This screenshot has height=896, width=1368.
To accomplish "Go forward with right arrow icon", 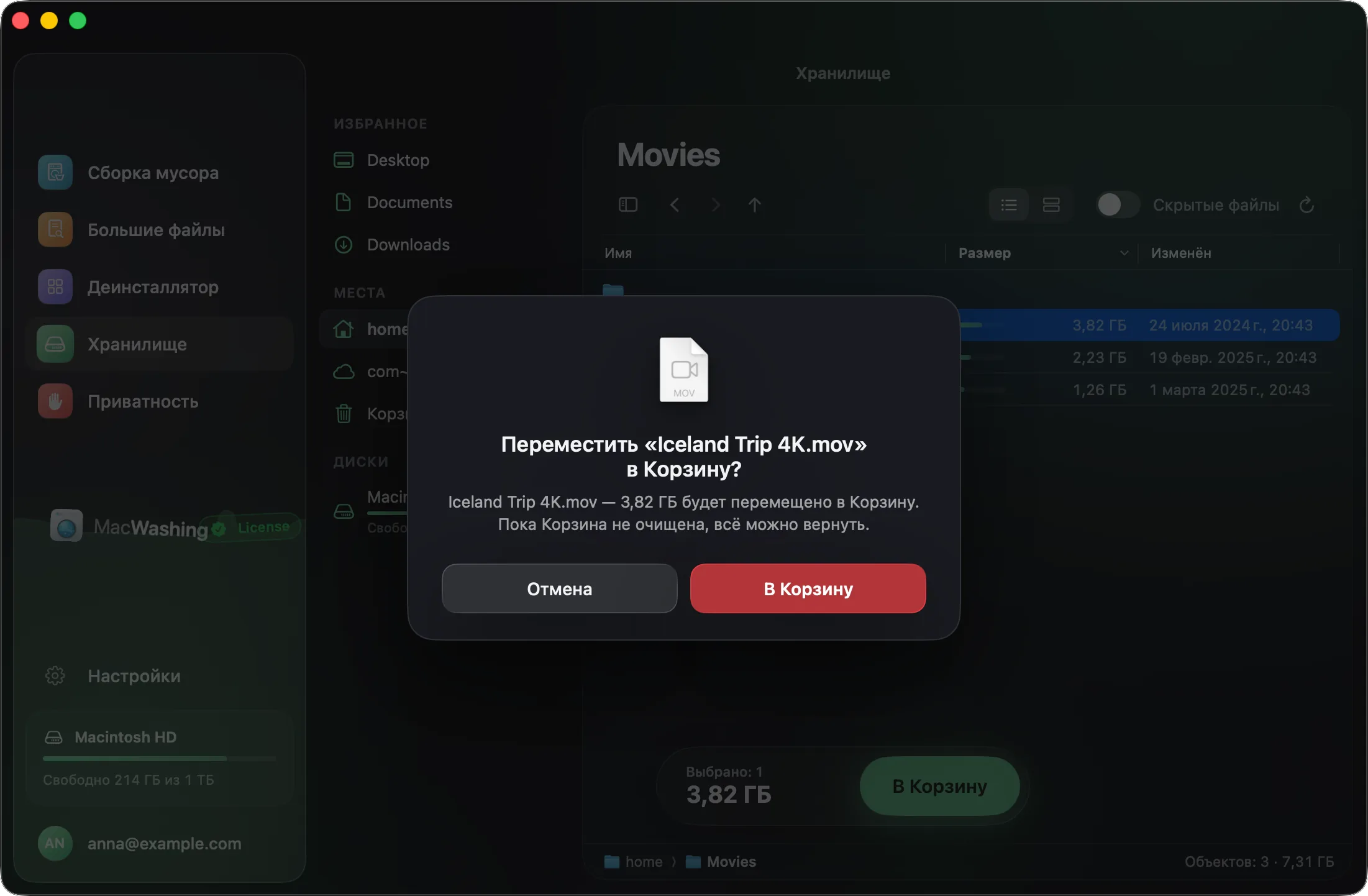I will (716, 204).
